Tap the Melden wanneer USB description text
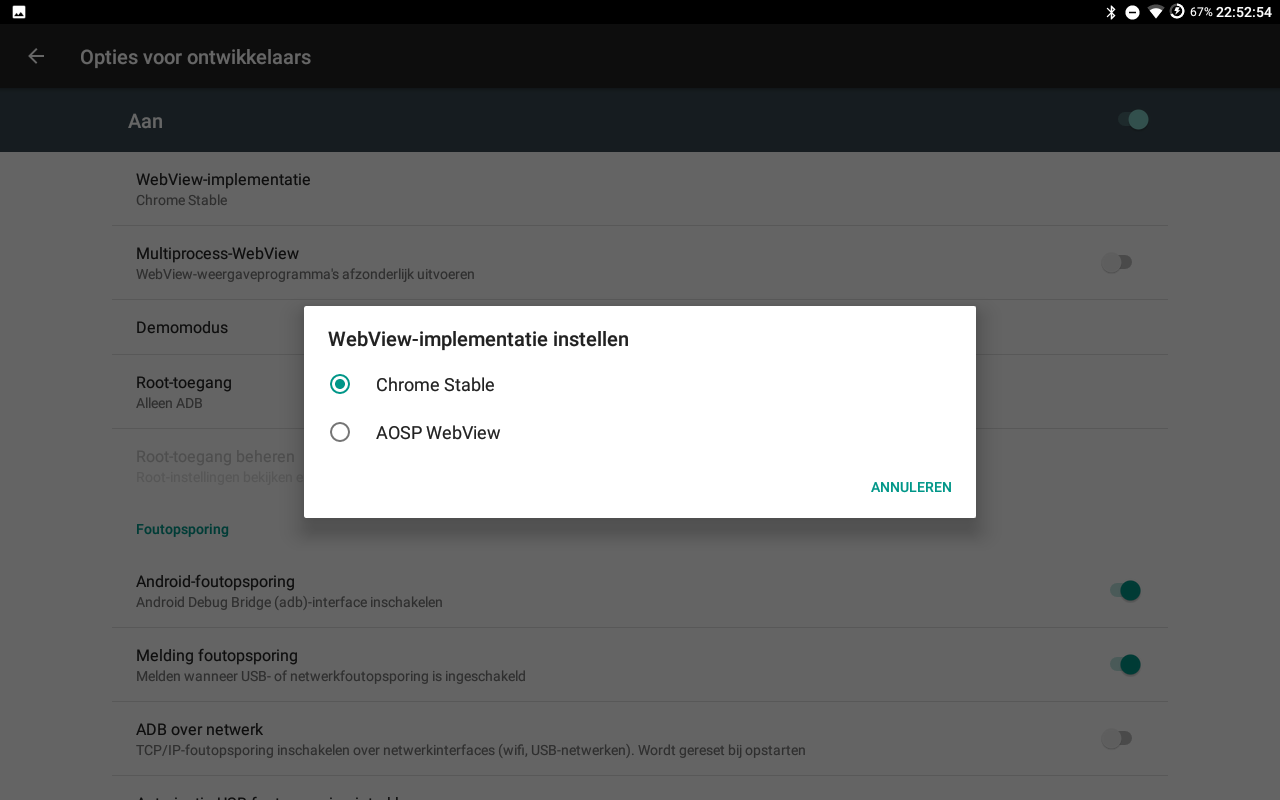Screen dimensions: 1280x800 (331, 676)
